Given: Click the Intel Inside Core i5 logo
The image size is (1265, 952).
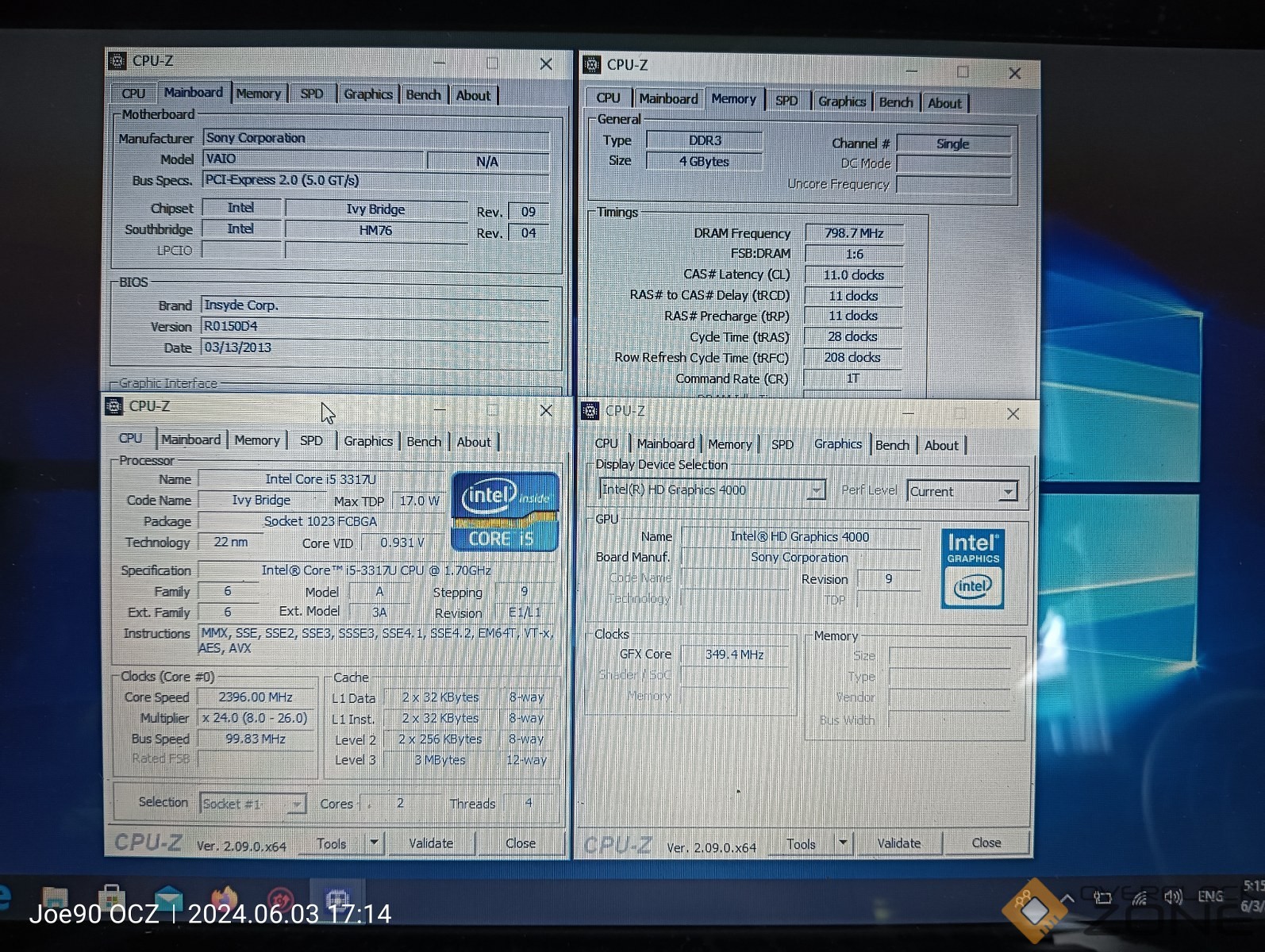Looking at the screenshot, I should tap(505, 512).
